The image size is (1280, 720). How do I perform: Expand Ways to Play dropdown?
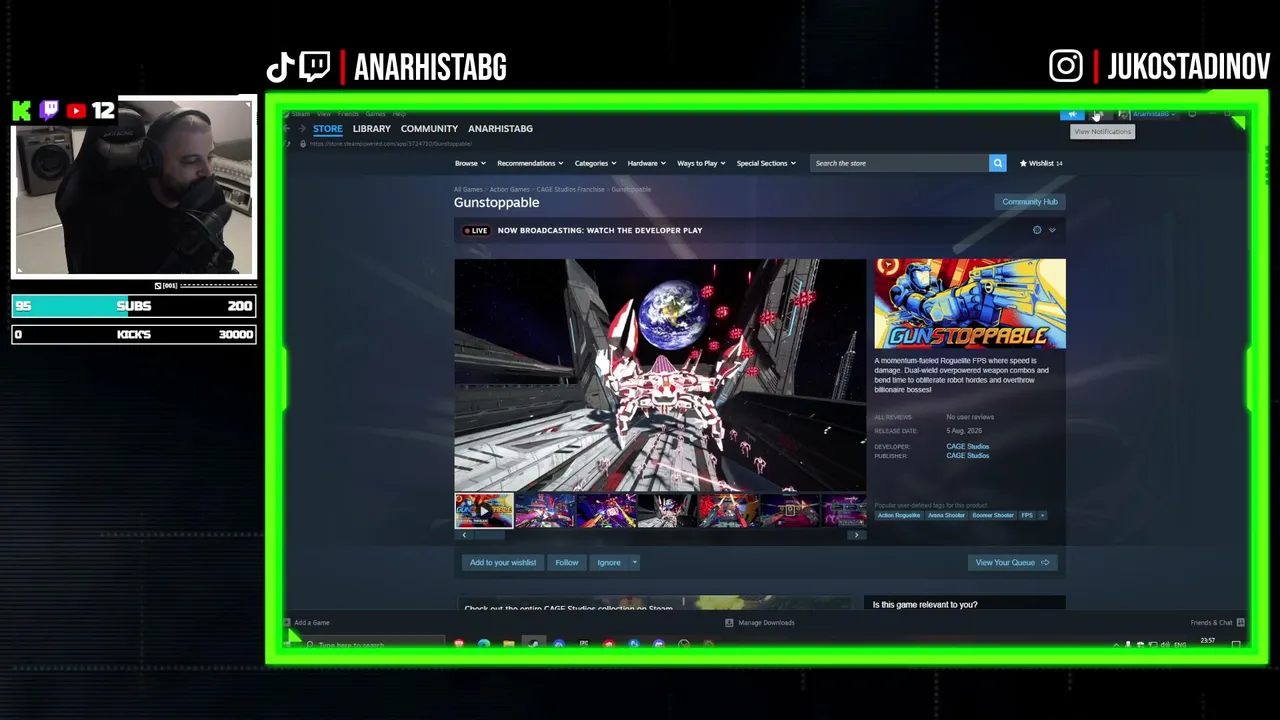coord(701,163)
